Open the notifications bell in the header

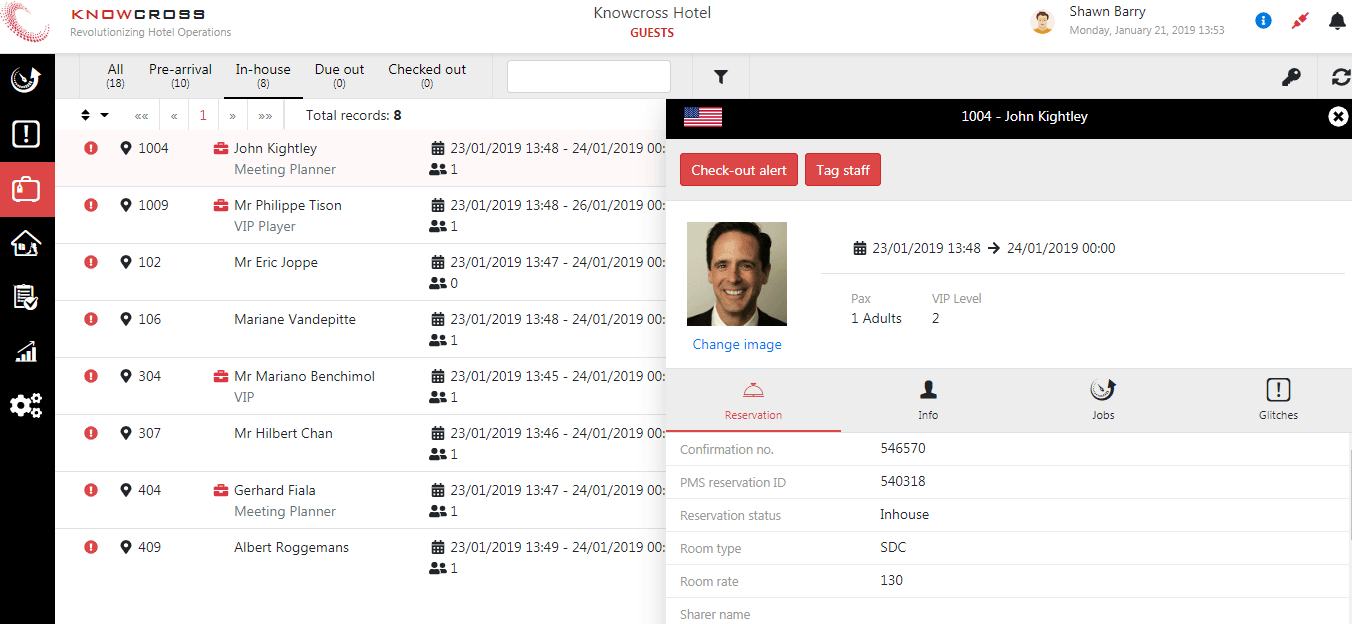tap(1337, 20)
